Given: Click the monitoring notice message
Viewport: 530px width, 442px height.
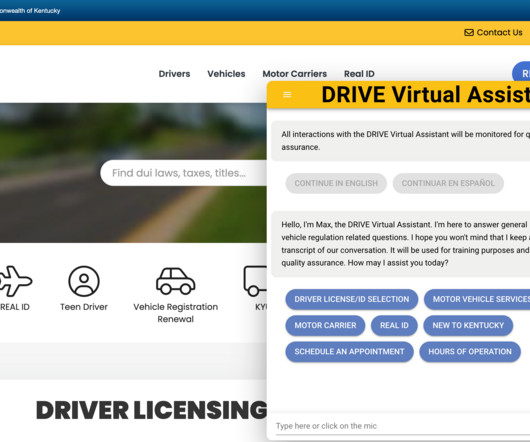Looking at the screenshot, I should [401, 141].
